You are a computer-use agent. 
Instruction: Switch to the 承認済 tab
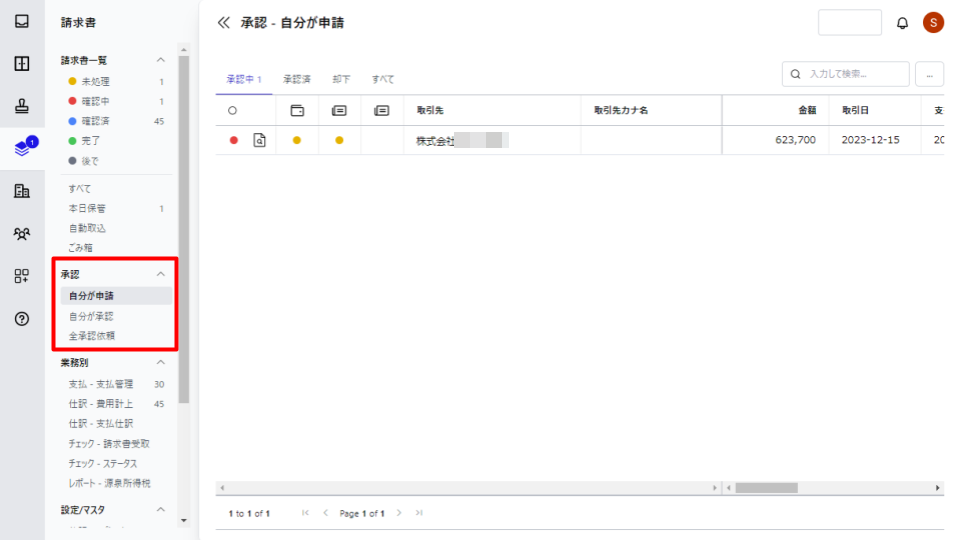(x=297, y=80)
